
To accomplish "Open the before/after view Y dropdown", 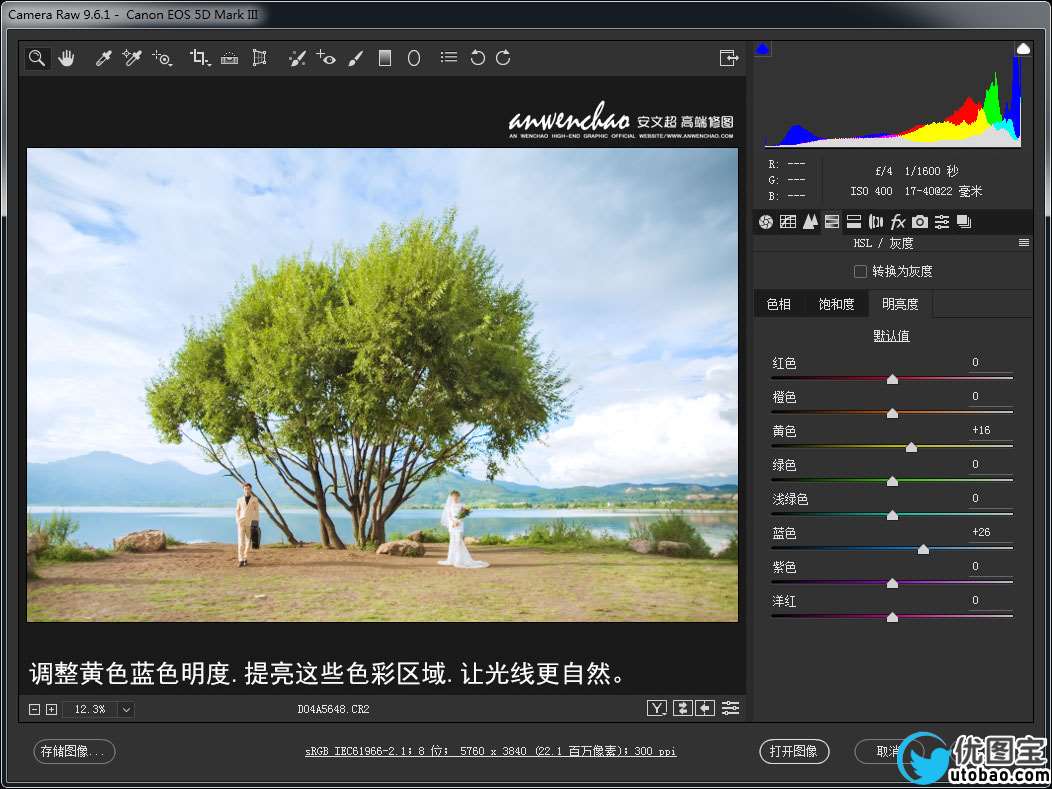I will (656, 708).
